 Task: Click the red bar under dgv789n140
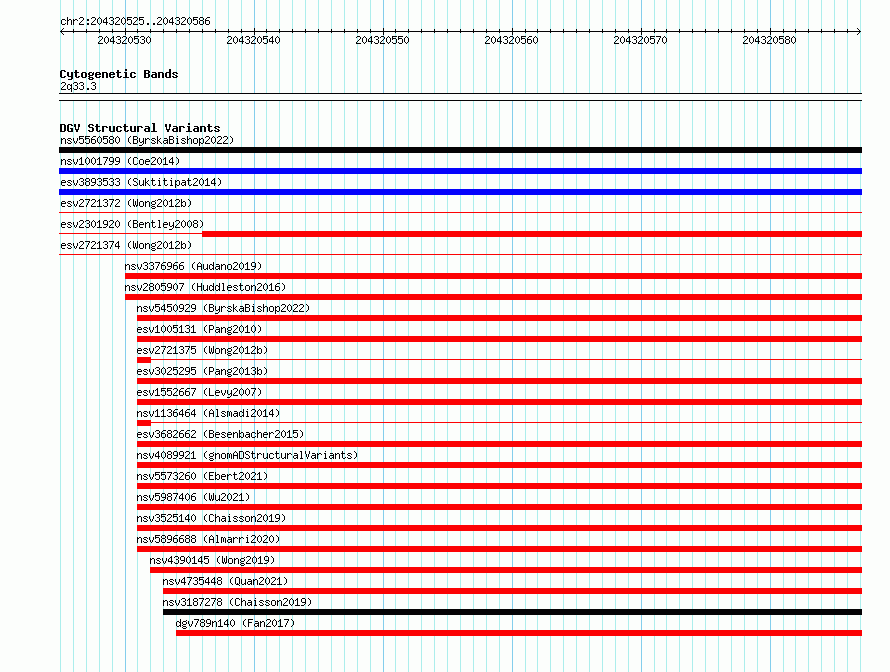[519, 633]
